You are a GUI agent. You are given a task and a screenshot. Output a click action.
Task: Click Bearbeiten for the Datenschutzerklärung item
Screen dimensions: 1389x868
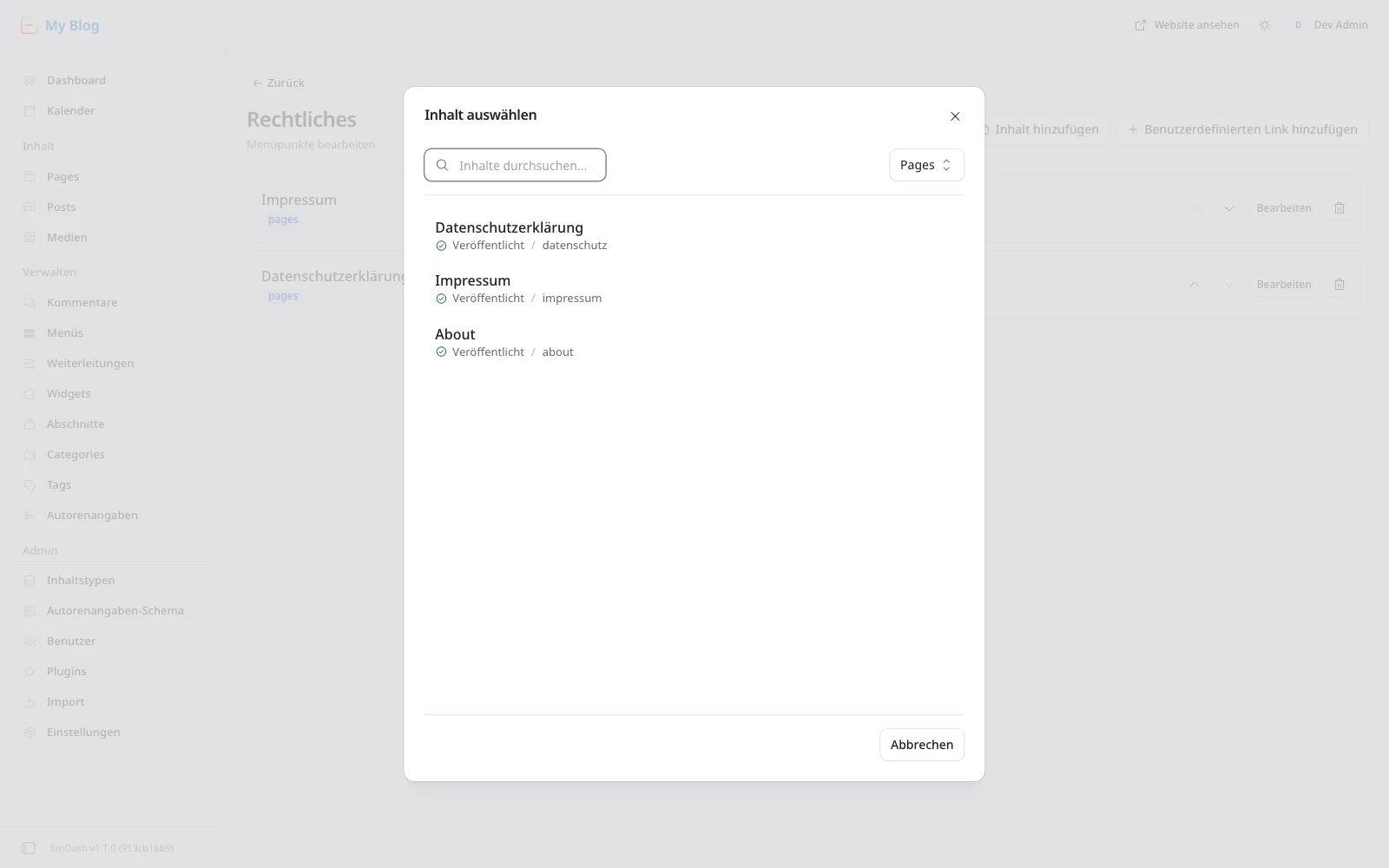click(1284, 285)
